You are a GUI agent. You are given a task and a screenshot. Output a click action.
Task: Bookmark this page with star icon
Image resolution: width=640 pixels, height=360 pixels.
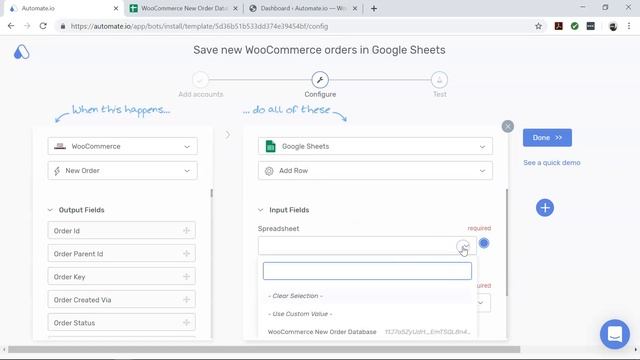point(538,26)
